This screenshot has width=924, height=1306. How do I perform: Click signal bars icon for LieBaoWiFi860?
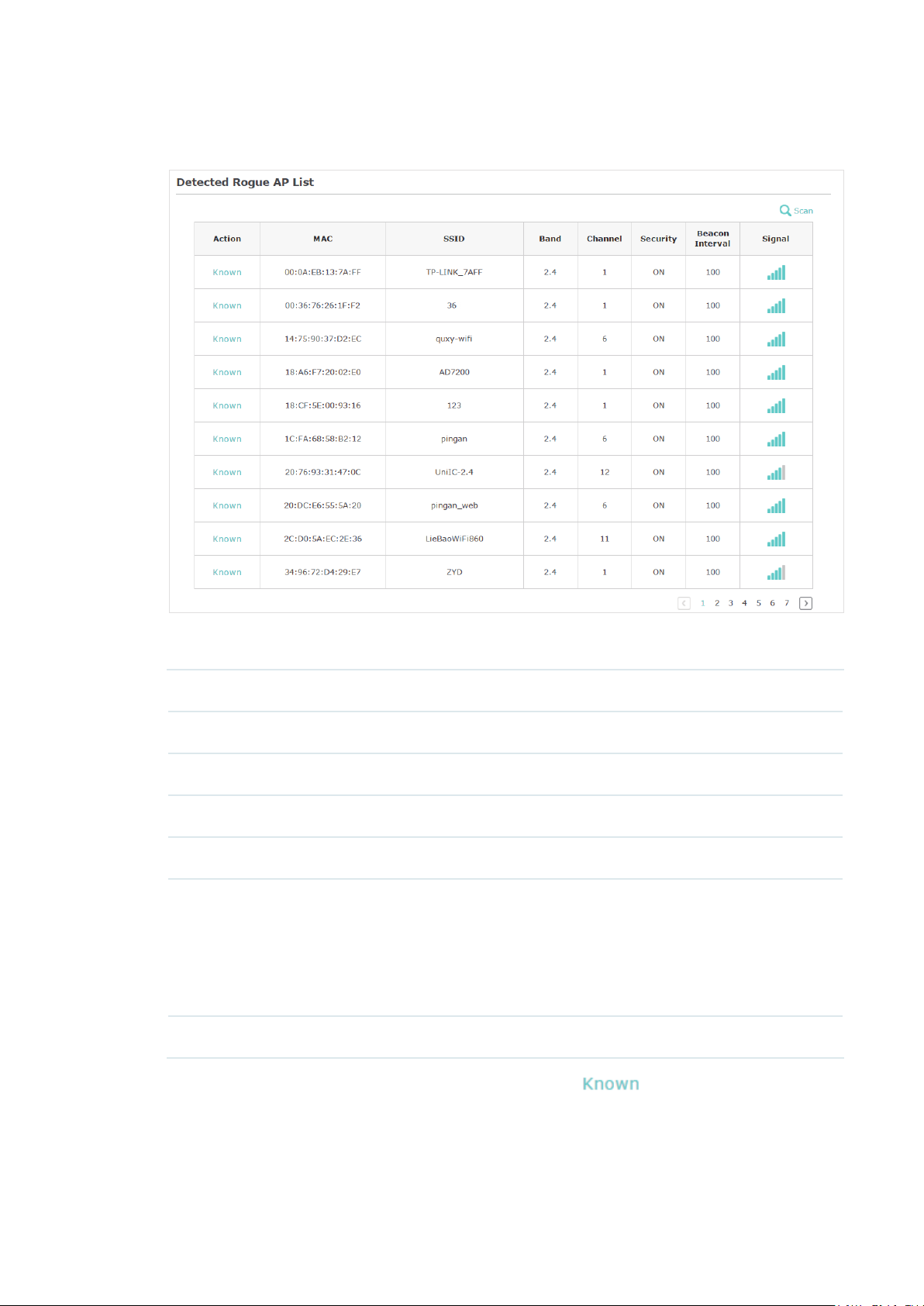(776, 539)
